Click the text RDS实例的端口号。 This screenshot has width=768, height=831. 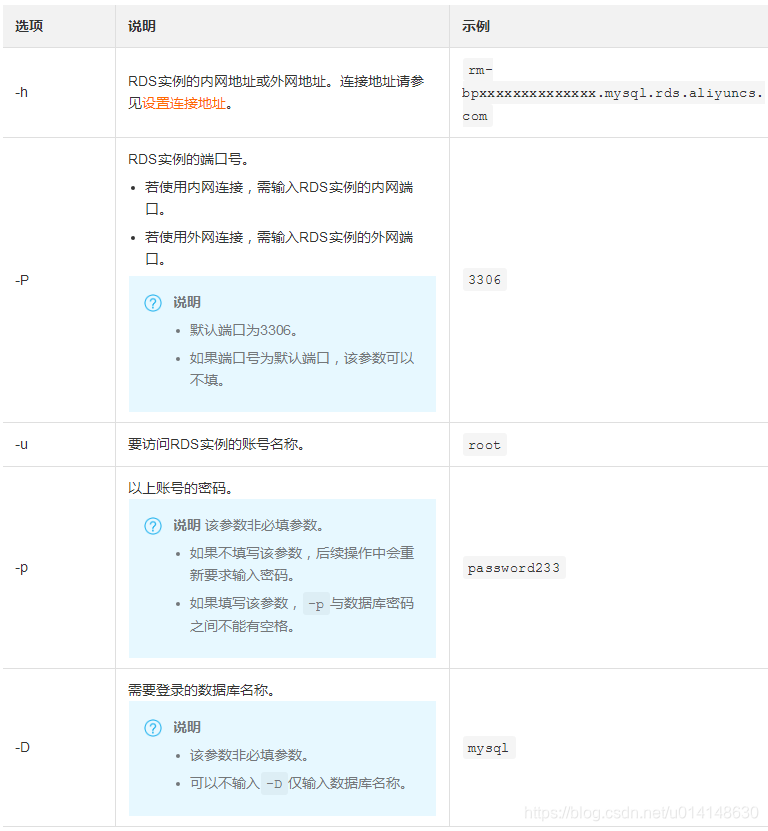point(188,159)
